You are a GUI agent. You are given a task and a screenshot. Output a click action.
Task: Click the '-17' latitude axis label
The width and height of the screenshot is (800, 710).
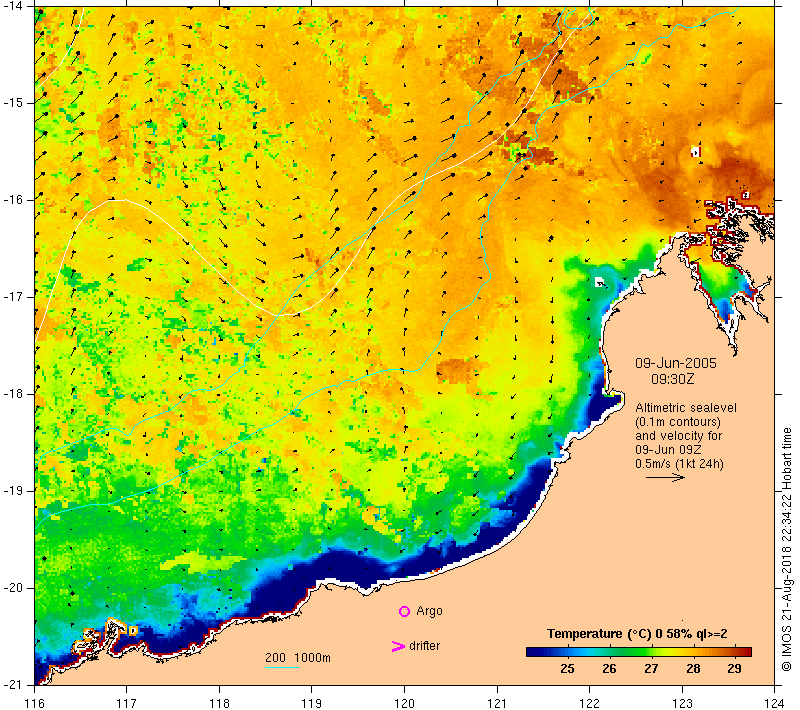click(12, 297)
